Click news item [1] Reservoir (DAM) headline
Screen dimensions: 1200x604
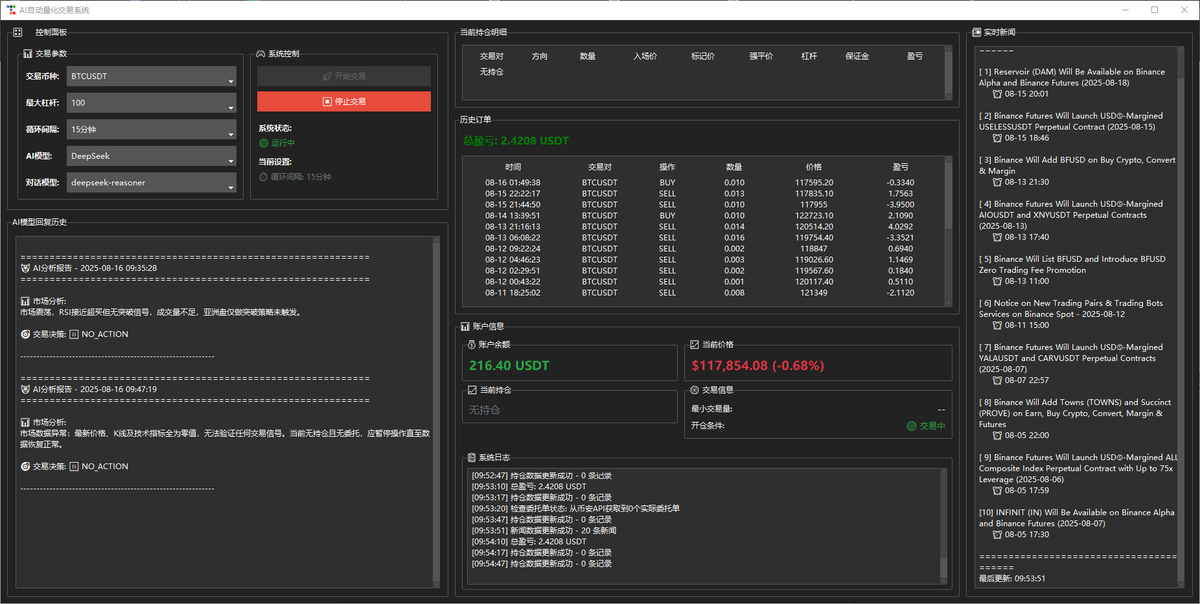pos(1072,78)
